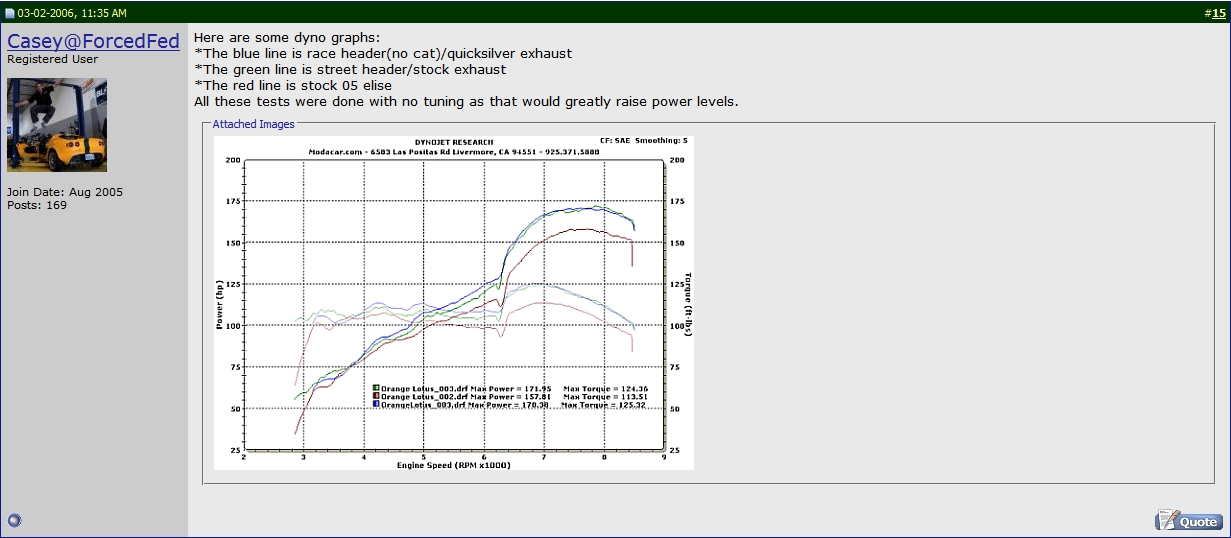Click the blue legend swatch for OrangeLotus_003
1231x538 pixels.
(375, 406)
